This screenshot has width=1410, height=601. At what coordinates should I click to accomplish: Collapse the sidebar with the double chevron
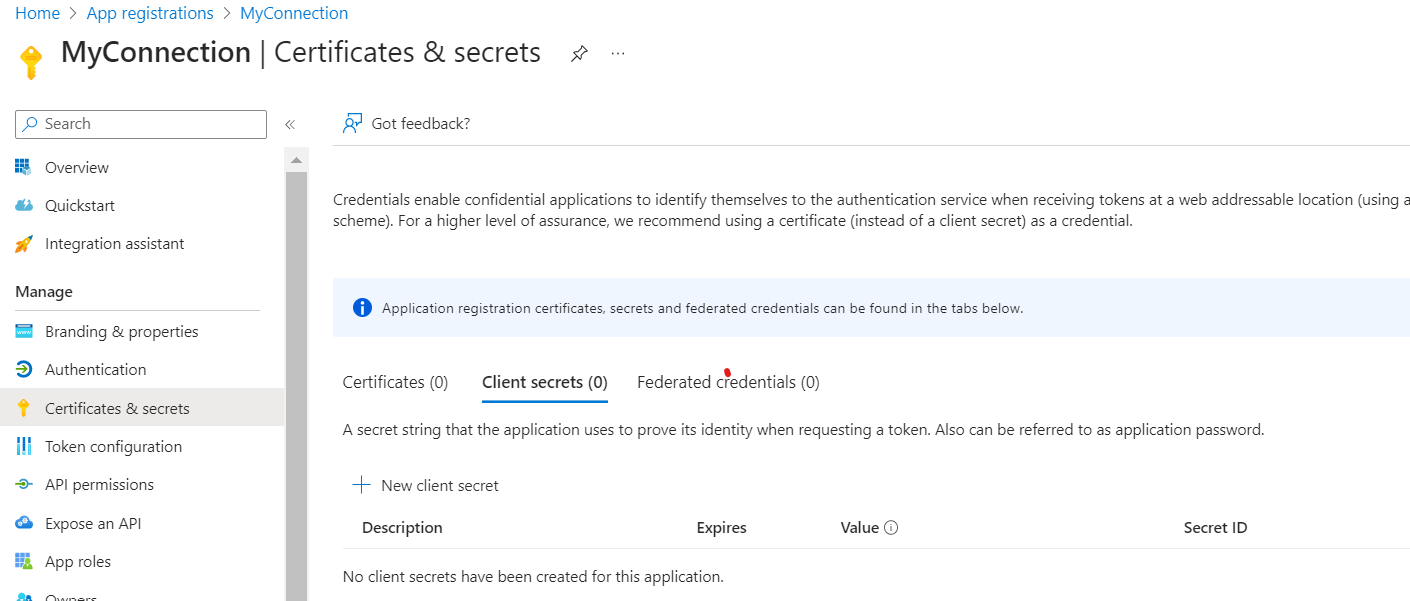click(x=290, y=125)
